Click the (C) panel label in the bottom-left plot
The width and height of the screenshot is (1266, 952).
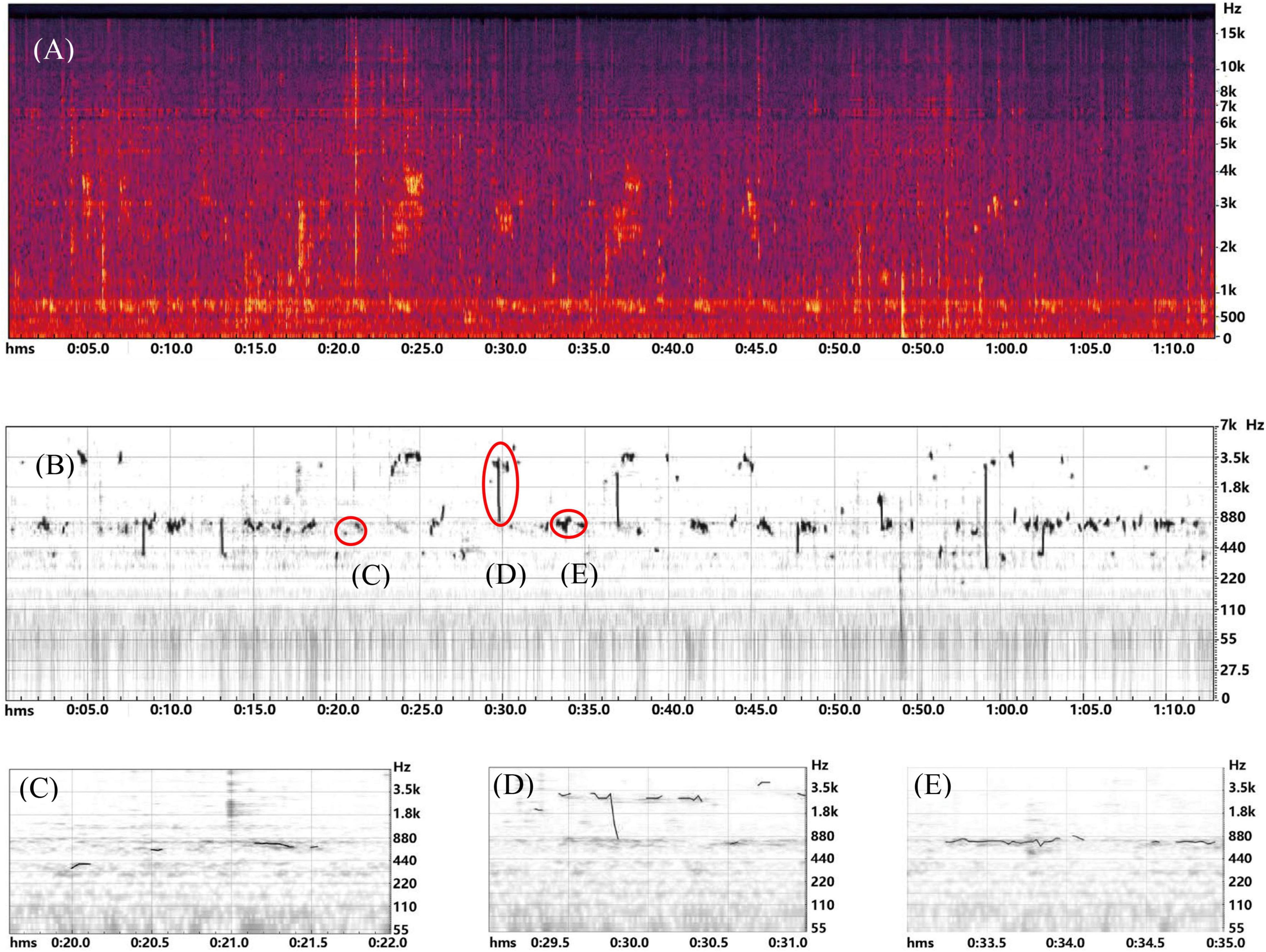(38, 788)
